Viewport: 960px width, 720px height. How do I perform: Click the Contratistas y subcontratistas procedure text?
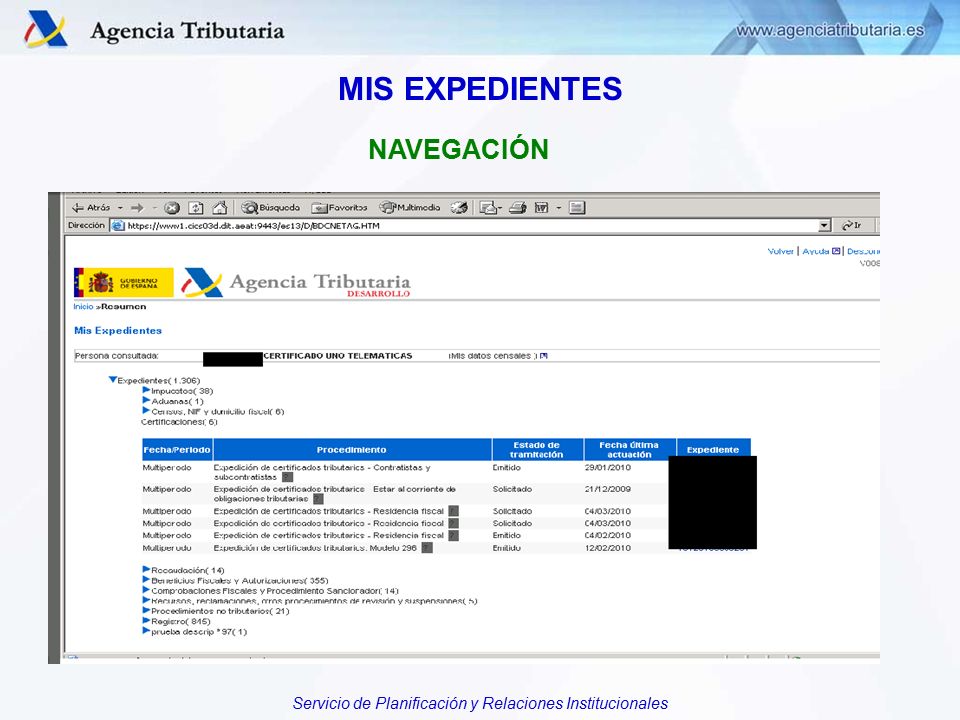click(x=321, y=472)
